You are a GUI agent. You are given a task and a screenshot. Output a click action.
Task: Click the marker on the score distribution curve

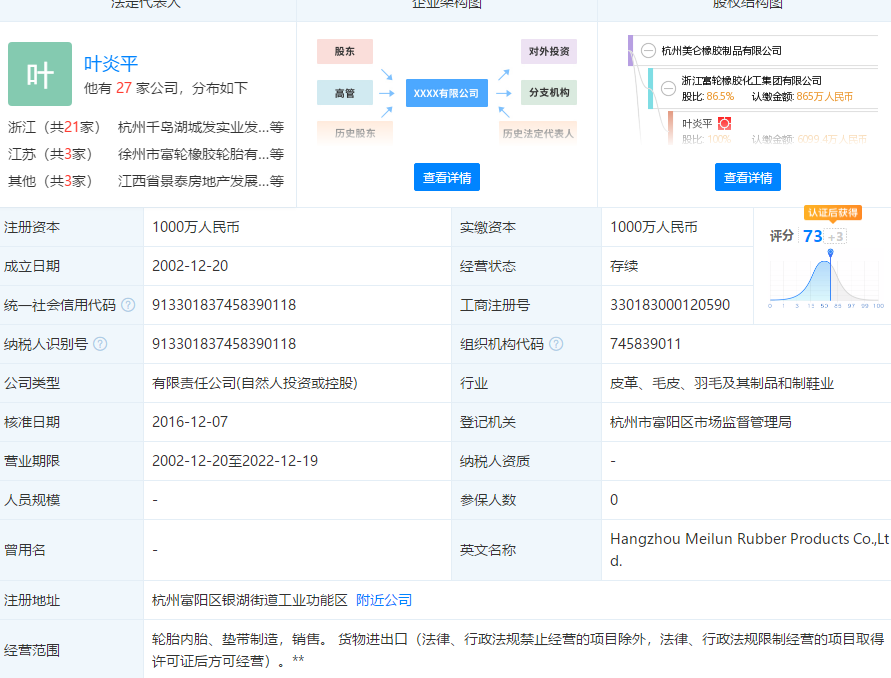[x=830, y=252]
